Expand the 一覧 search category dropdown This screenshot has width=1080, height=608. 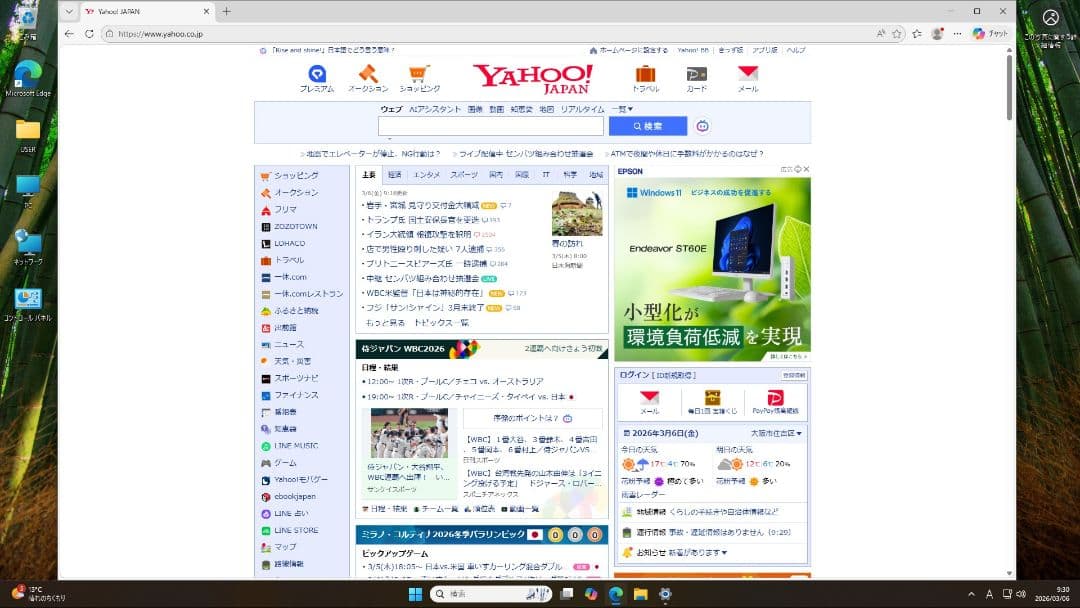622,109
